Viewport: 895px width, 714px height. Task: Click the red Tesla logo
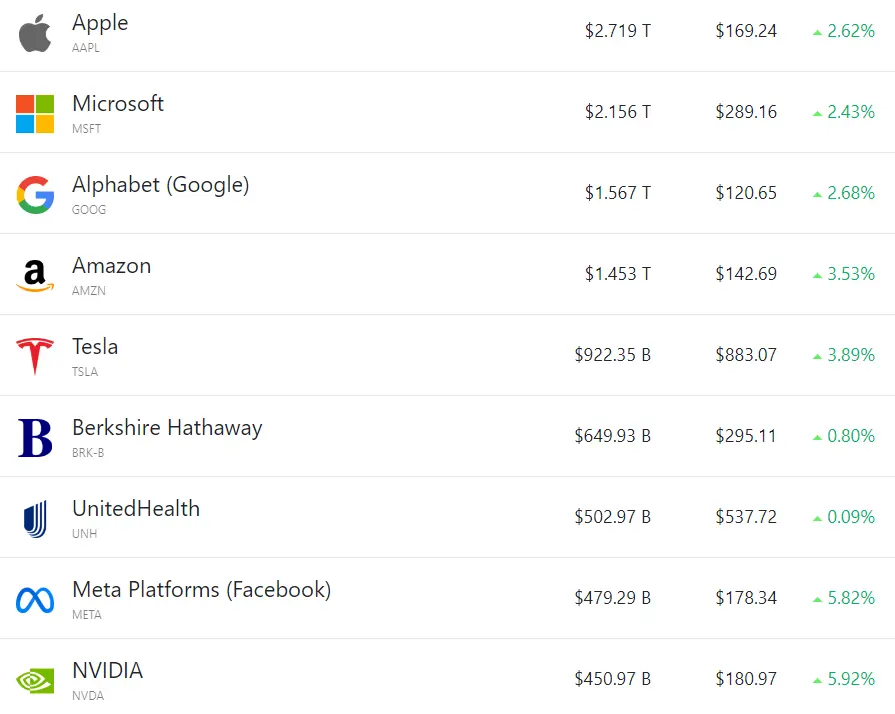(x=35, y=356)
